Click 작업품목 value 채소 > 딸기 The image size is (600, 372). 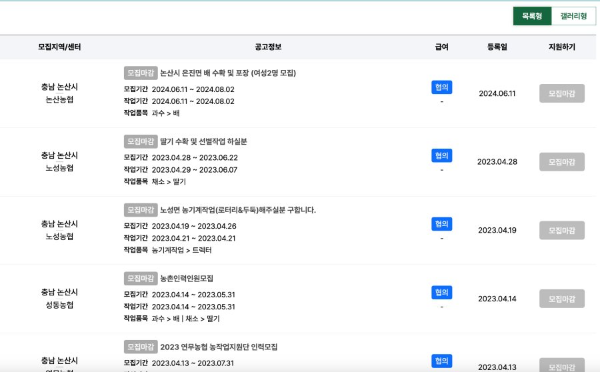[x=169, y=181]
